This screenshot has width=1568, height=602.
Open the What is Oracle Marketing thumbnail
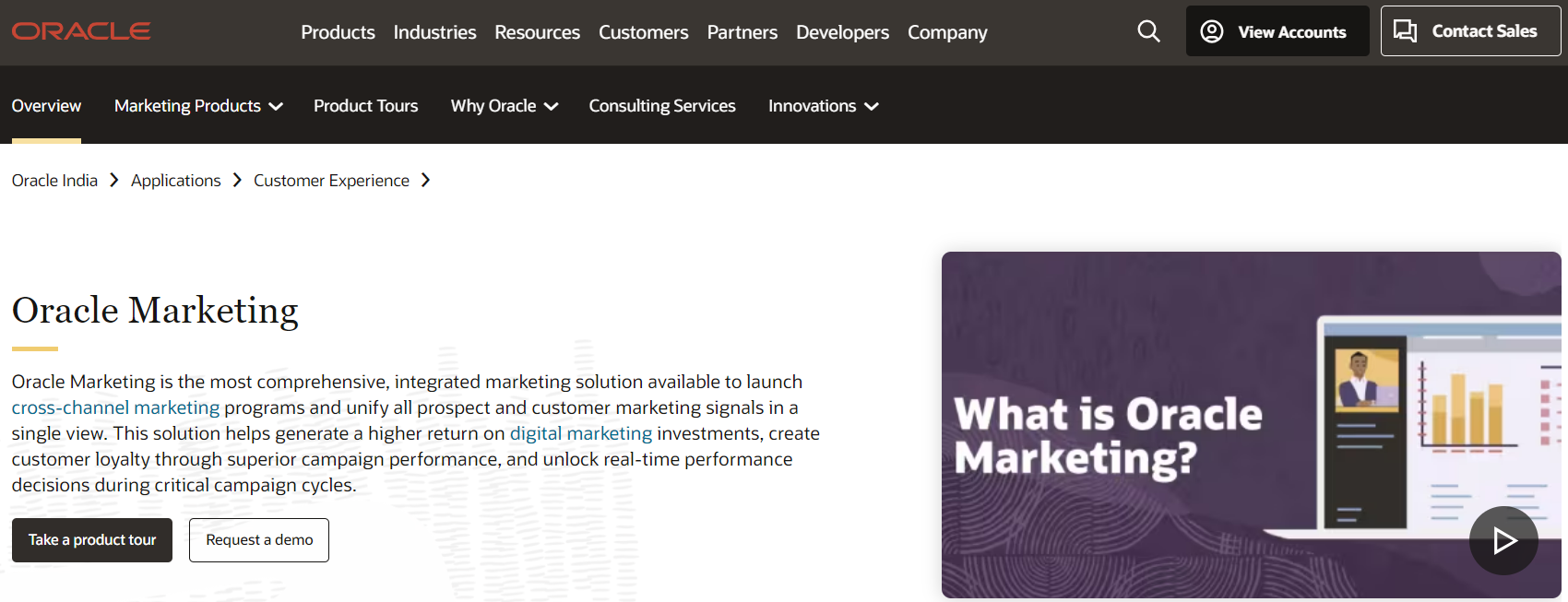1153,424
